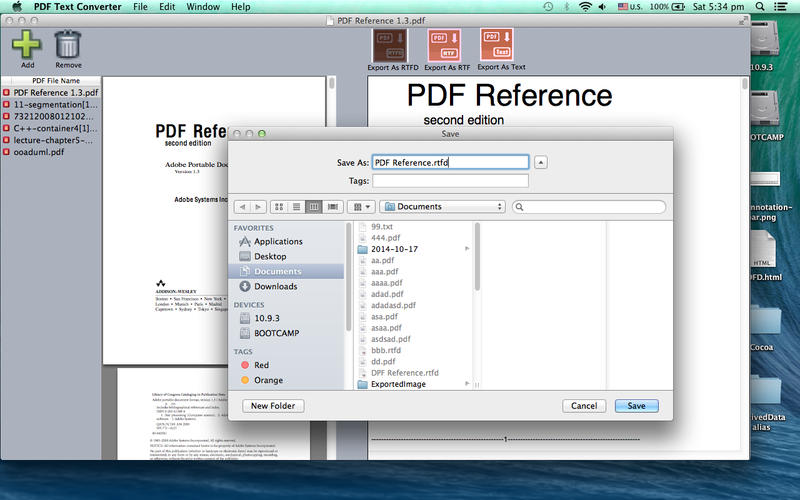Image resolution: width=800 pixels, height=500 pixels.
Task: Switch save dialog to list view
Action: [x=297, y=207]
